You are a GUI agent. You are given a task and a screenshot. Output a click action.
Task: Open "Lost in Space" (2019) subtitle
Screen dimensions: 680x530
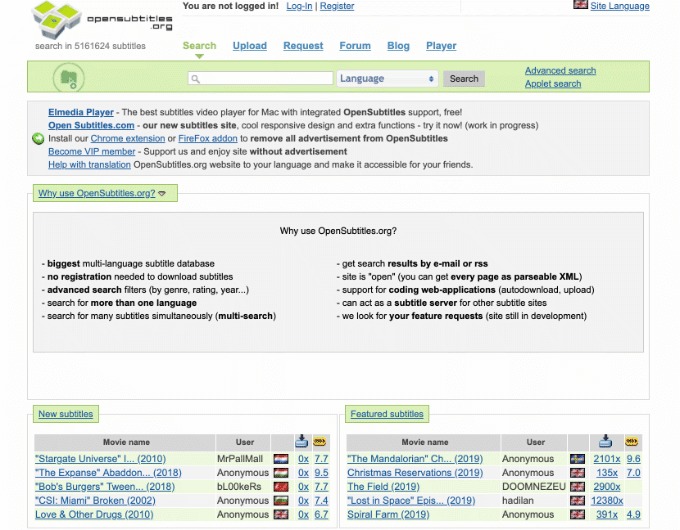tap(411, 501)
